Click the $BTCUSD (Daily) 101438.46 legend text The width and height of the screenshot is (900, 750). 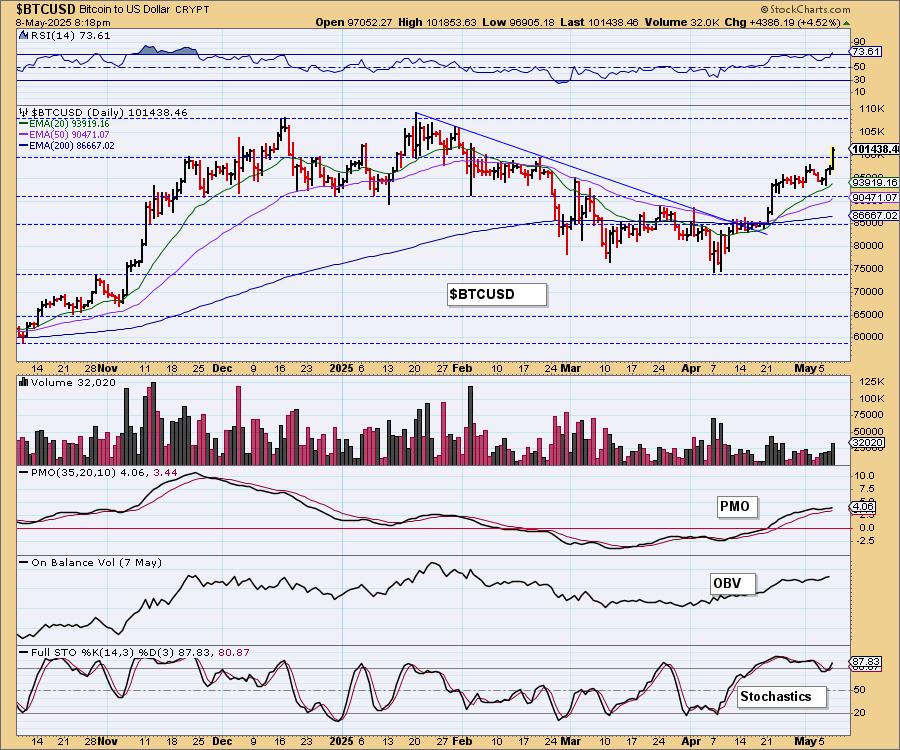tap(109, 112)
